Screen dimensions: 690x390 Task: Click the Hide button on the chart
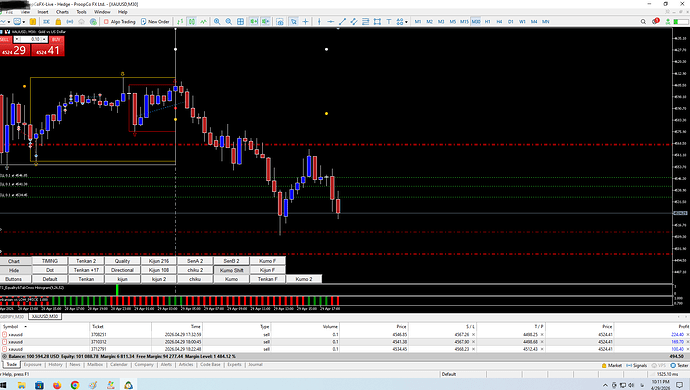pos(14,270)
